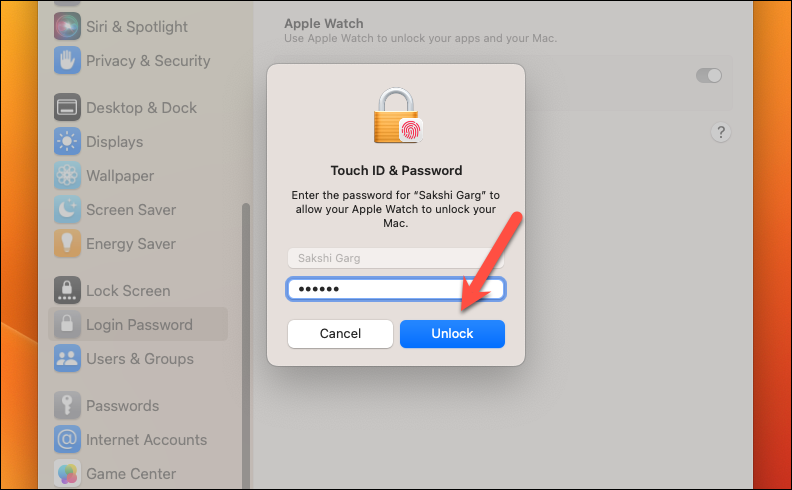Select the Displays sun icon
The image size is (792, 490).
(67, 141)
